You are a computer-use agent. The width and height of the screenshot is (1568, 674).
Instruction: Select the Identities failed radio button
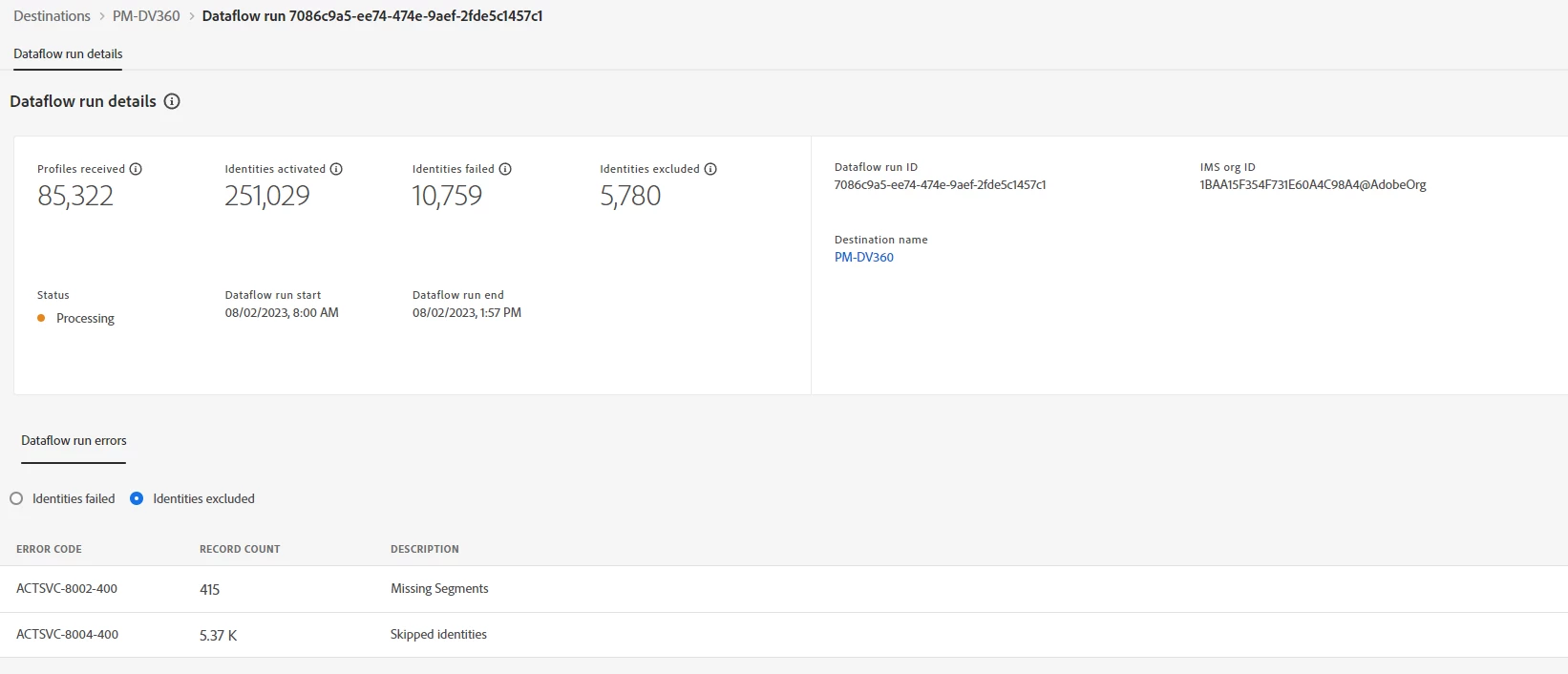[x=16, y=498]
